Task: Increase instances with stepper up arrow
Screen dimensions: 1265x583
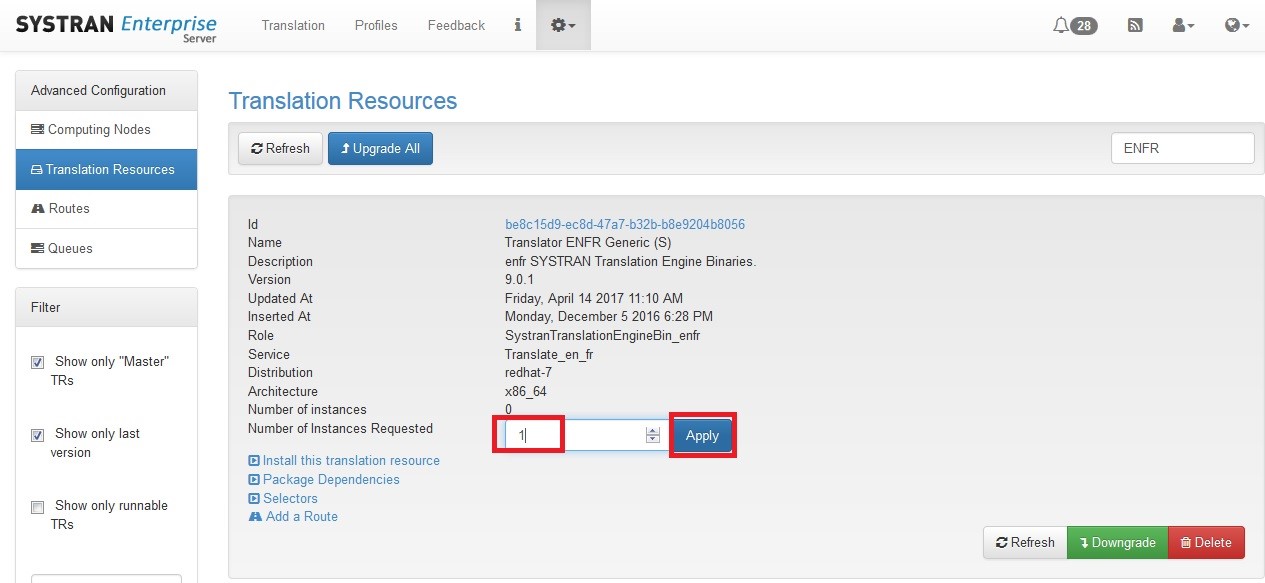Action: 653,431
